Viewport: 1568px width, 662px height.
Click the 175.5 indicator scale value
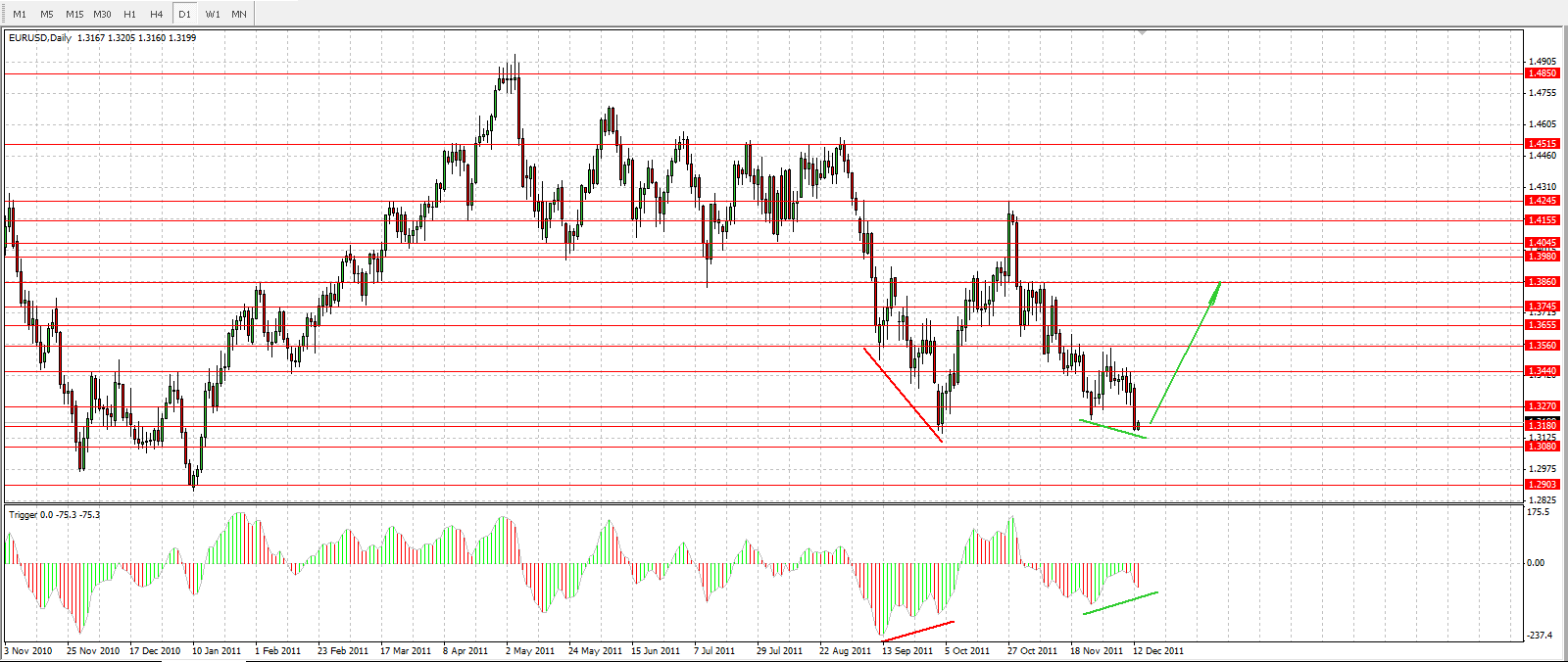click(1539, 512)
